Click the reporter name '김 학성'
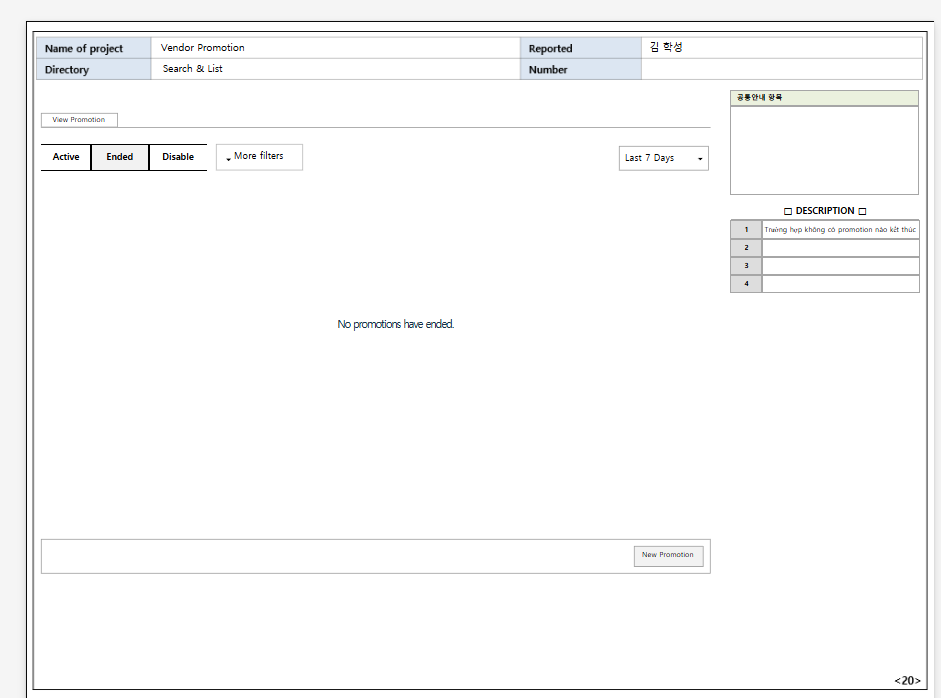Screen dimensions: 941x698 click(666, 47)
